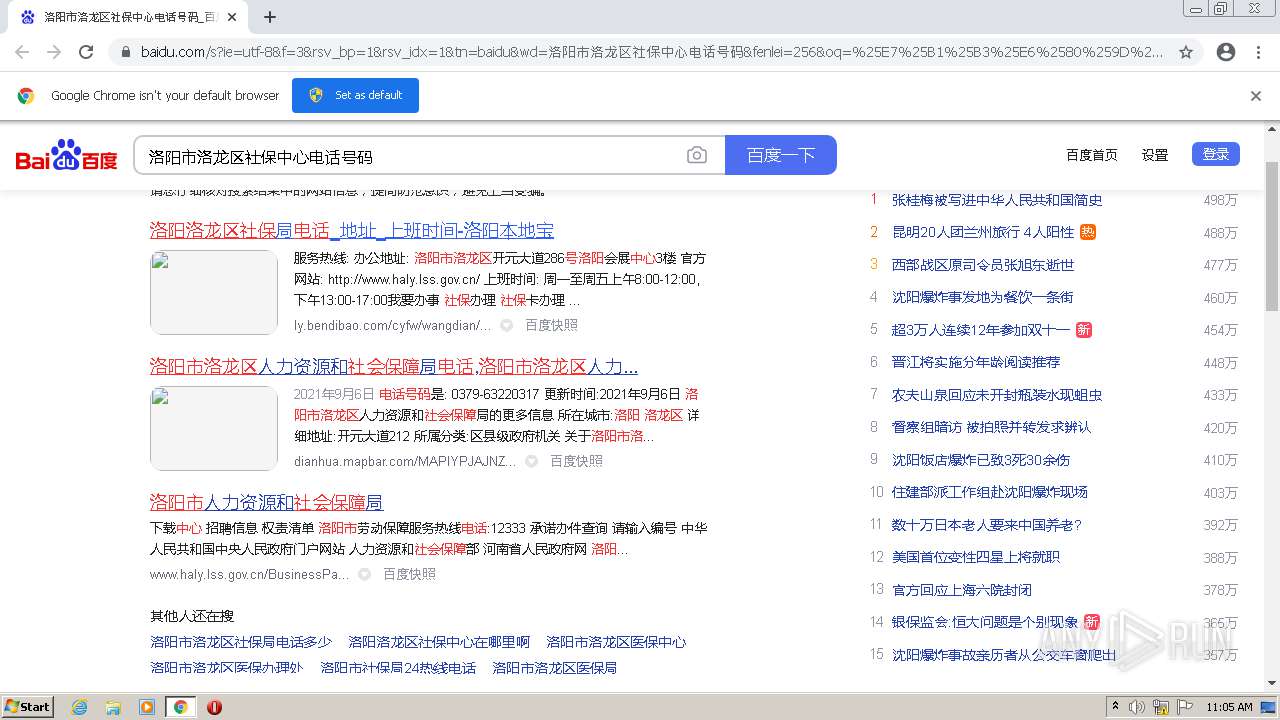Open hot topic 住建部派工作组赴沈阳爆炸现场
The width and height of the screenshot is (1280, 720).
tap(990, 492)
